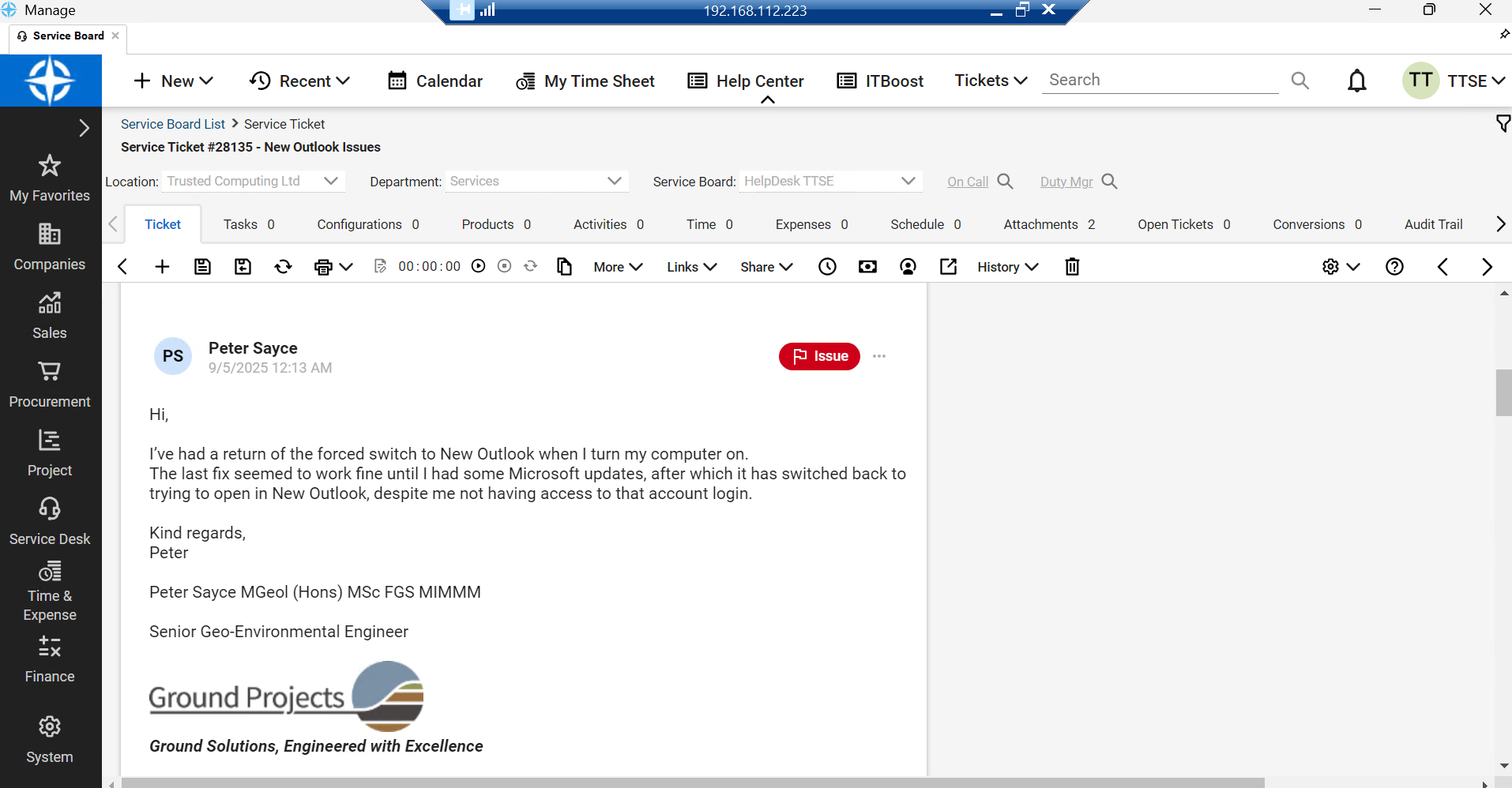The width and height of the screenshot is (1512, 788).
Task: Click the red Issue flag button
Action: pos(819,356)
